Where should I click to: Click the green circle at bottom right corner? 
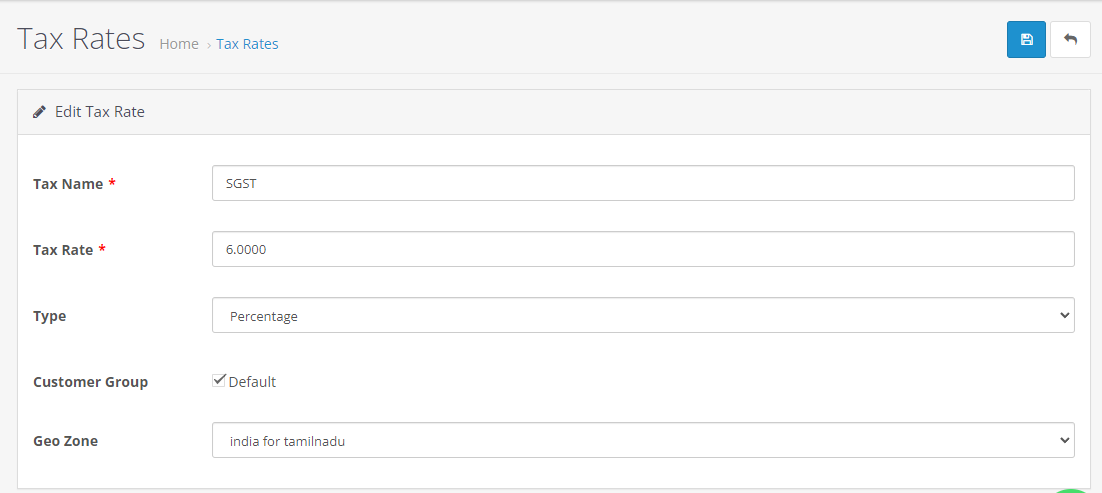[x=1073, y=490]
